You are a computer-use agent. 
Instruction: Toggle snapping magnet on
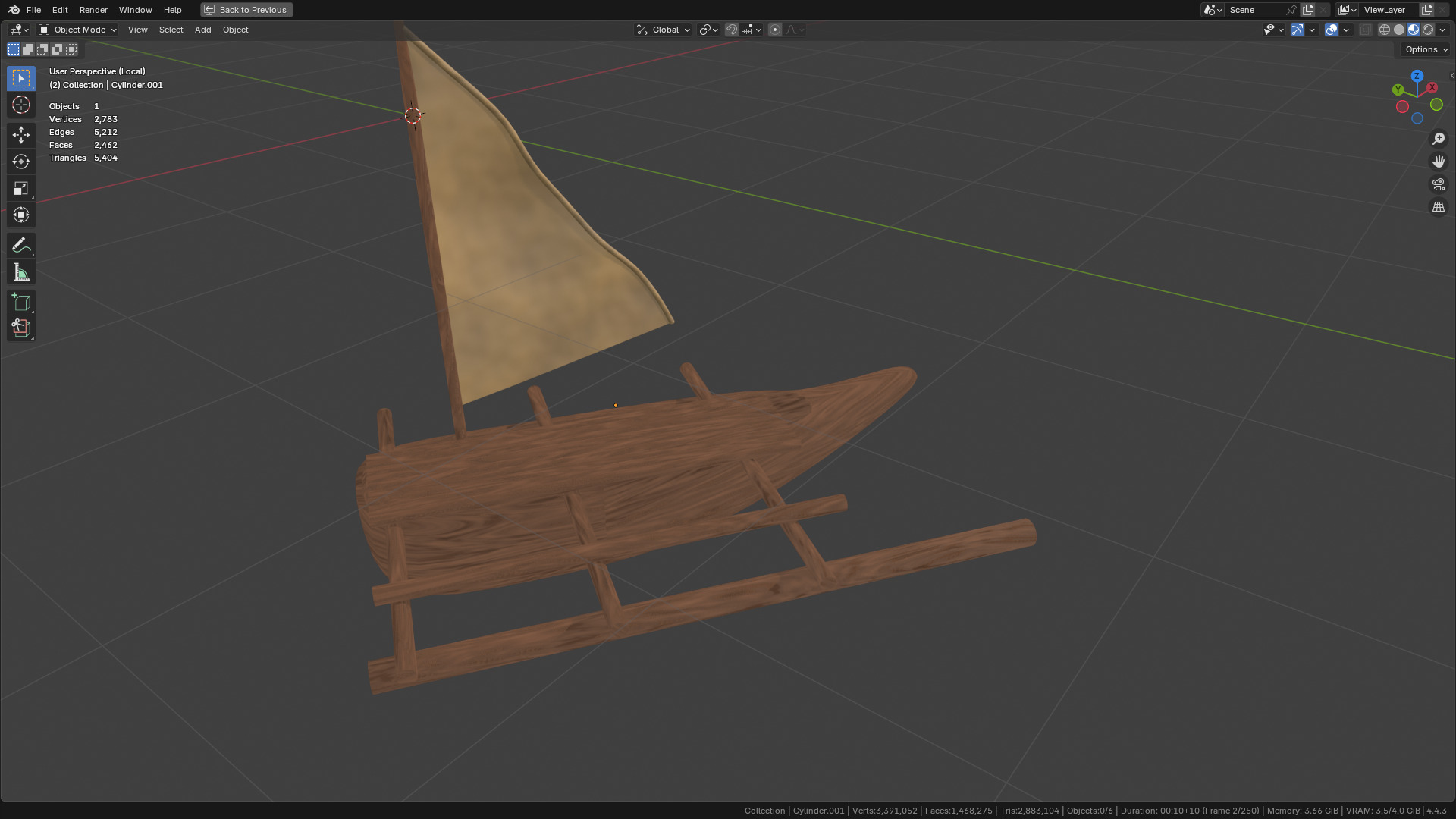tap(732, 30)
